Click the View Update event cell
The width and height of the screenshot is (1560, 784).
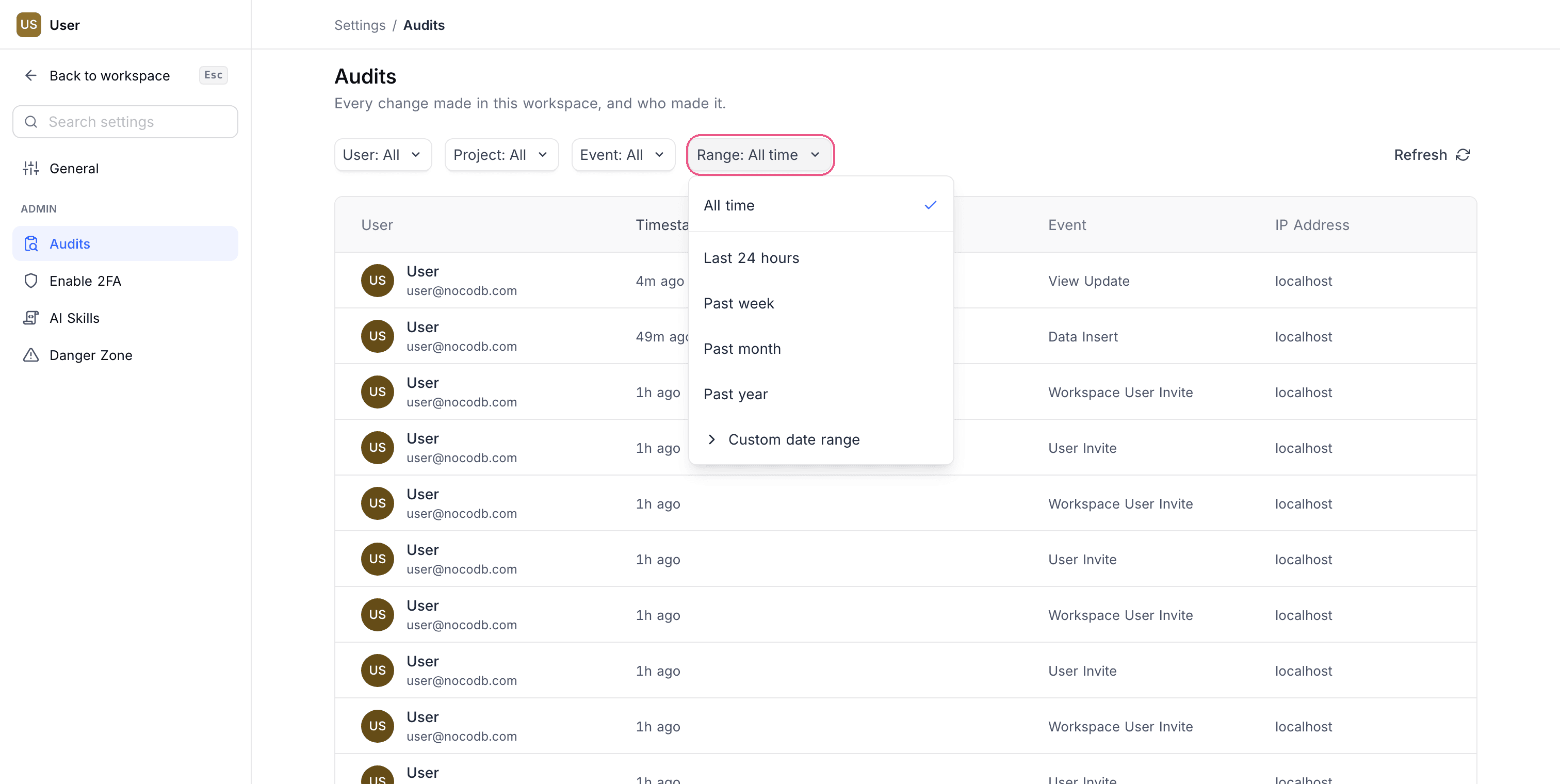click(x=1089, y=281)
